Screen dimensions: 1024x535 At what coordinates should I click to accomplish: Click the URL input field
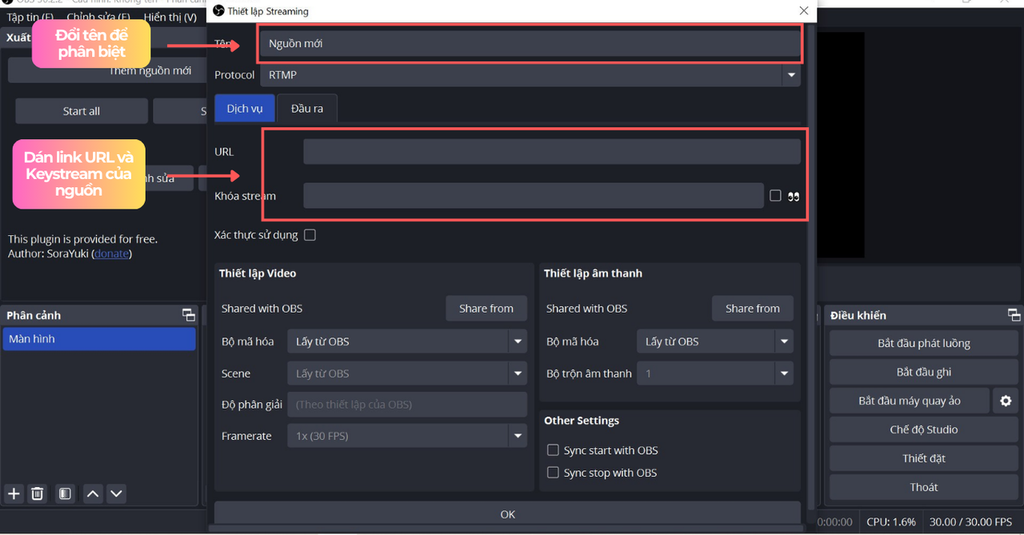click(x=552, y=152)
